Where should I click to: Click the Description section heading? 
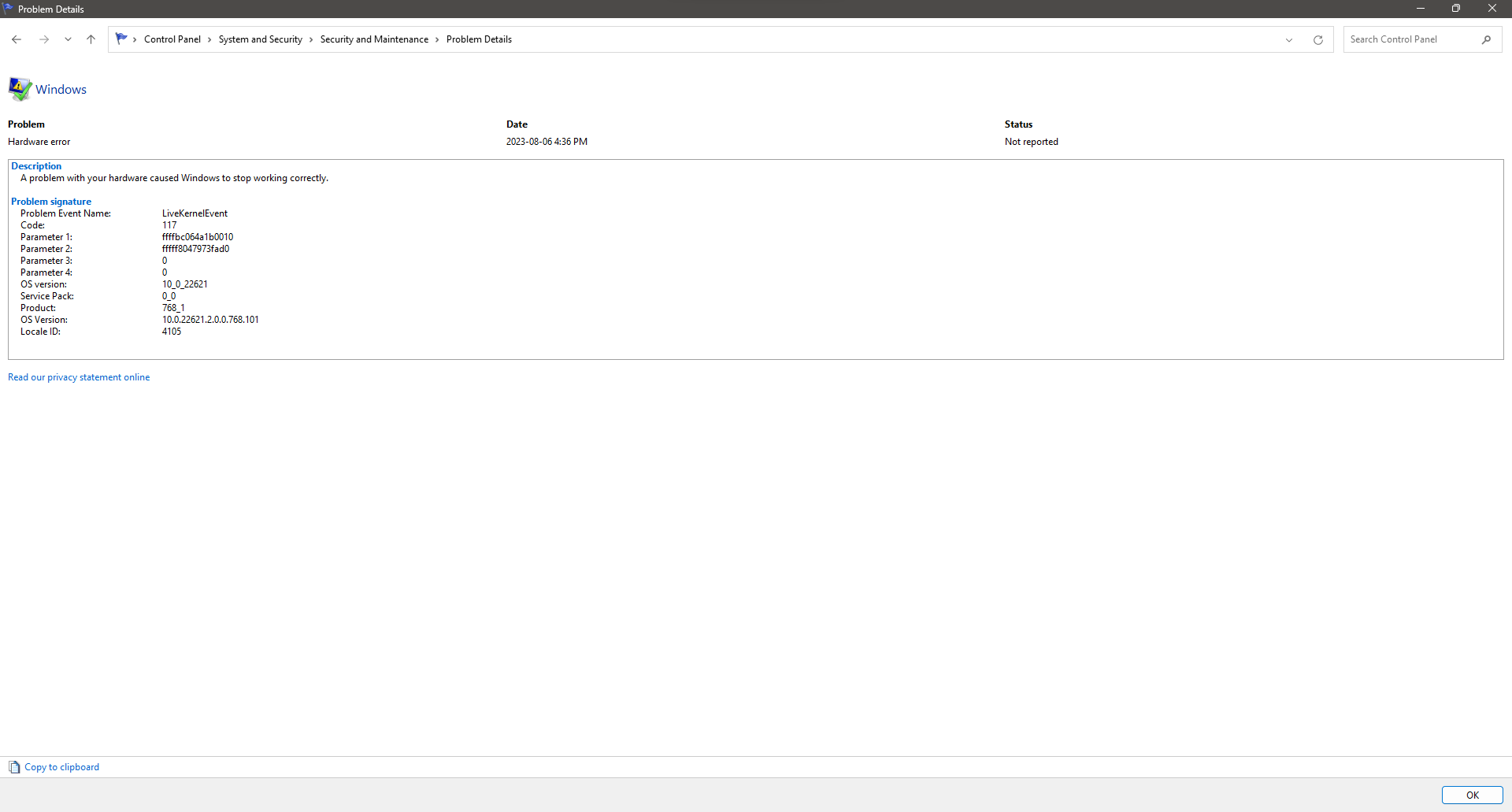36,166
